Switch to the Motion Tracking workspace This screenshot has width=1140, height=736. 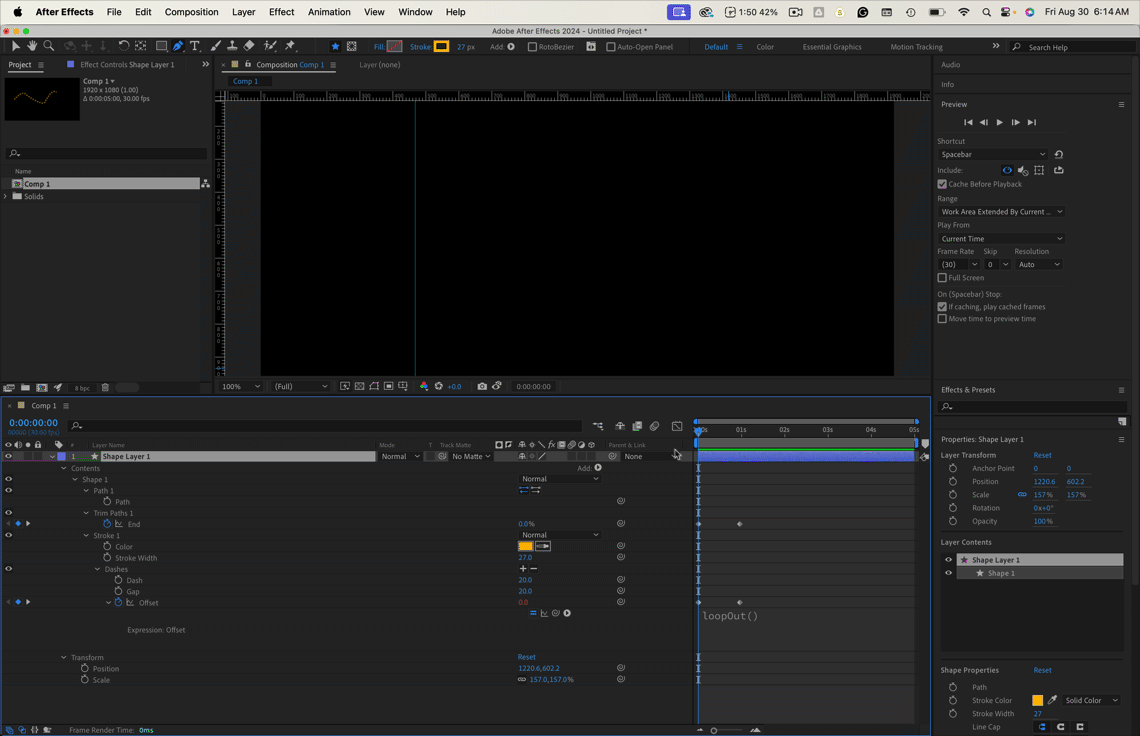(x=916, y=47)
